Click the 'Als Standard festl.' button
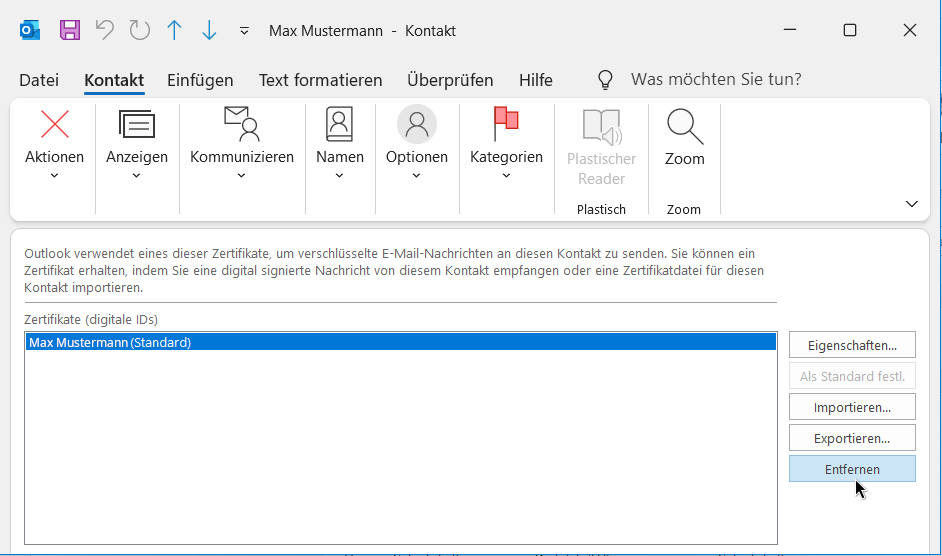Viewport: 942px width, 556px height. coord(852,376)
